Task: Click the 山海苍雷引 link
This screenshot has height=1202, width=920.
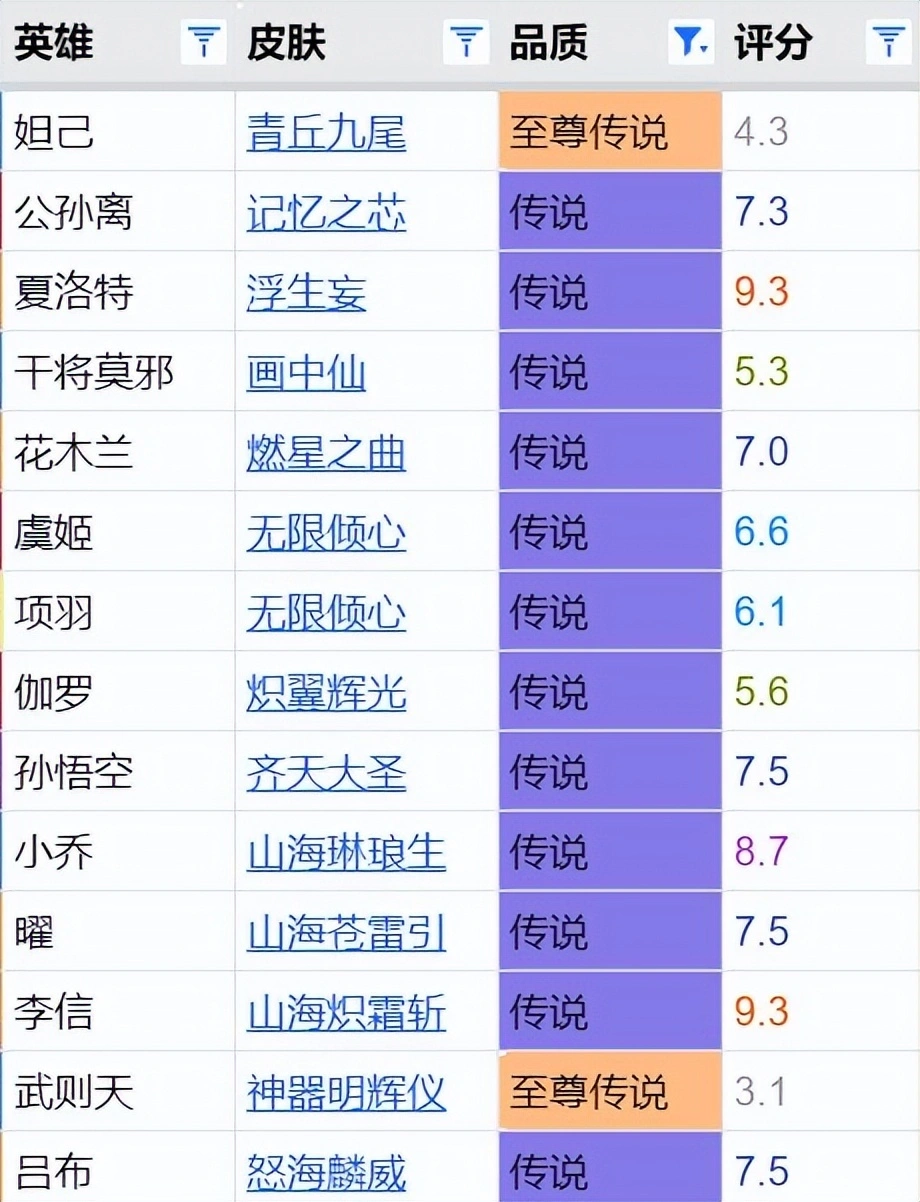Action: point(346,932)
